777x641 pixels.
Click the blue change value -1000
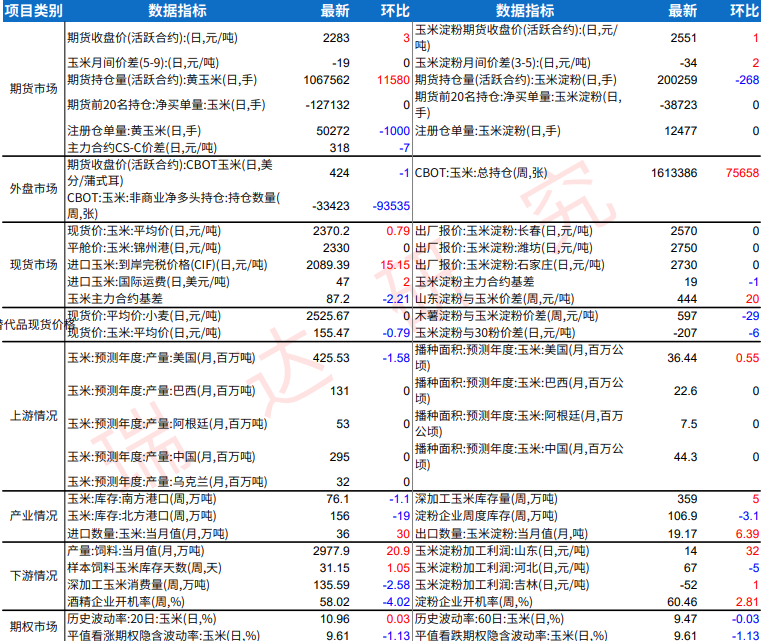[394, 131]
